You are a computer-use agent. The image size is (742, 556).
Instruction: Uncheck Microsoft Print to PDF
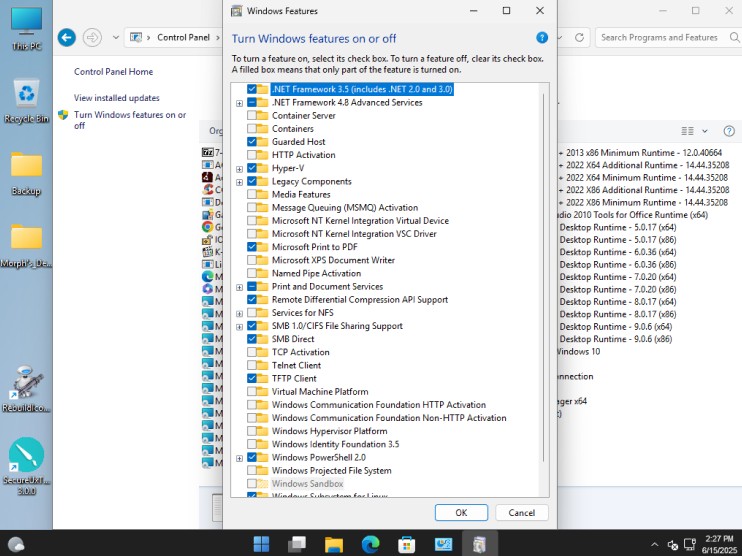(x=252, y=247)
